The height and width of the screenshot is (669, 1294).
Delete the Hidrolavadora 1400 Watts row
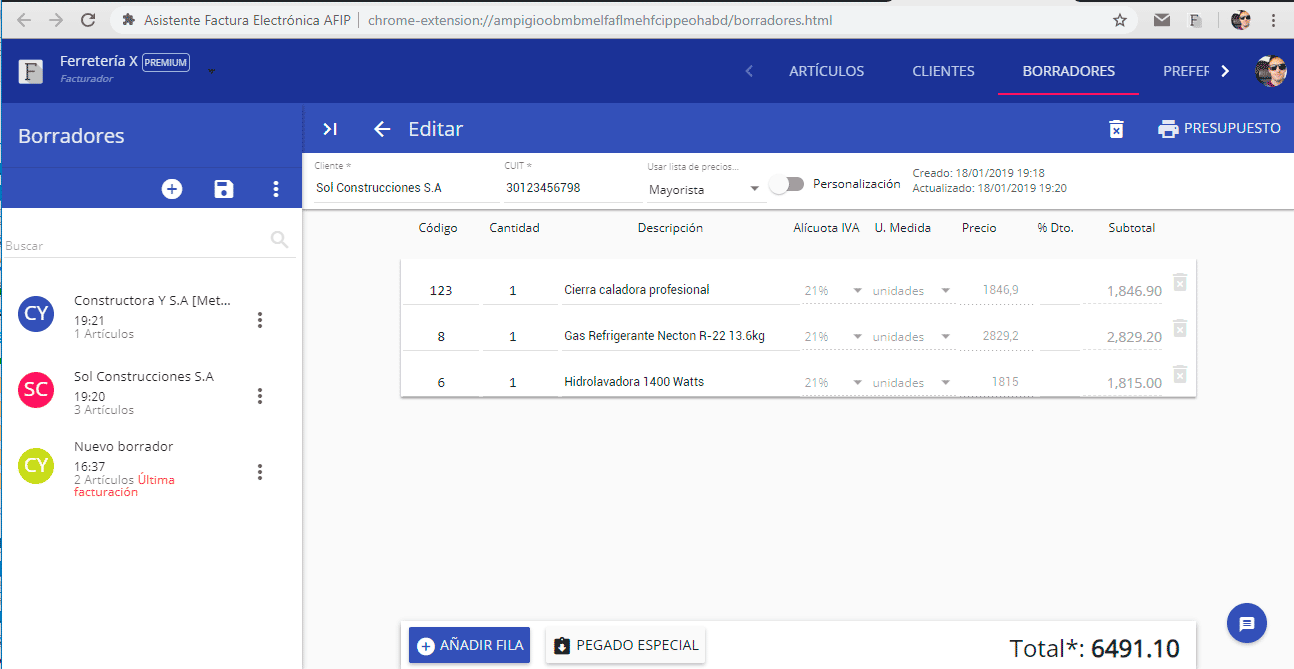pyautogui.click(x=1179, y=375)
